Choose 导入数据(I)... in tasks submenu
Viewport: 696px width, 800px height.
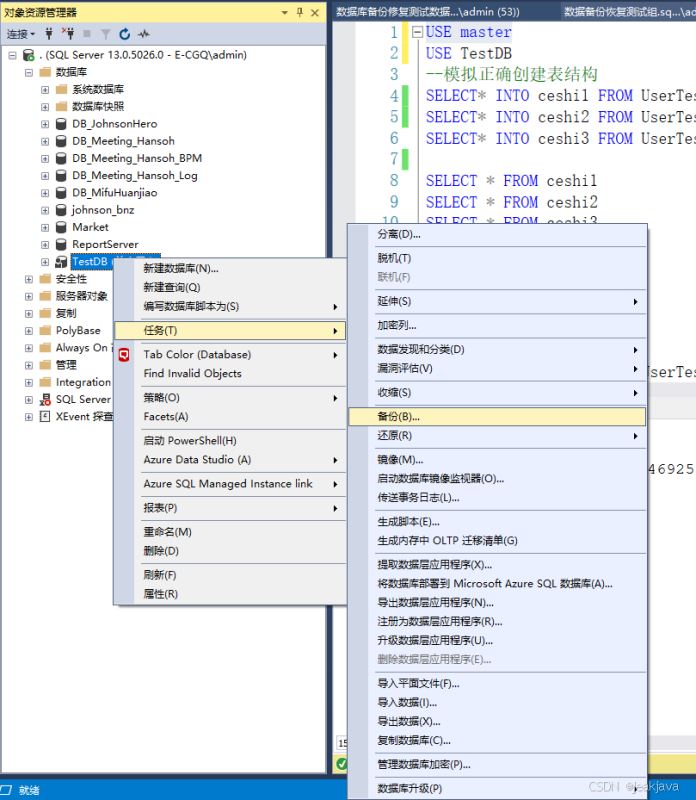pos(498,703)
